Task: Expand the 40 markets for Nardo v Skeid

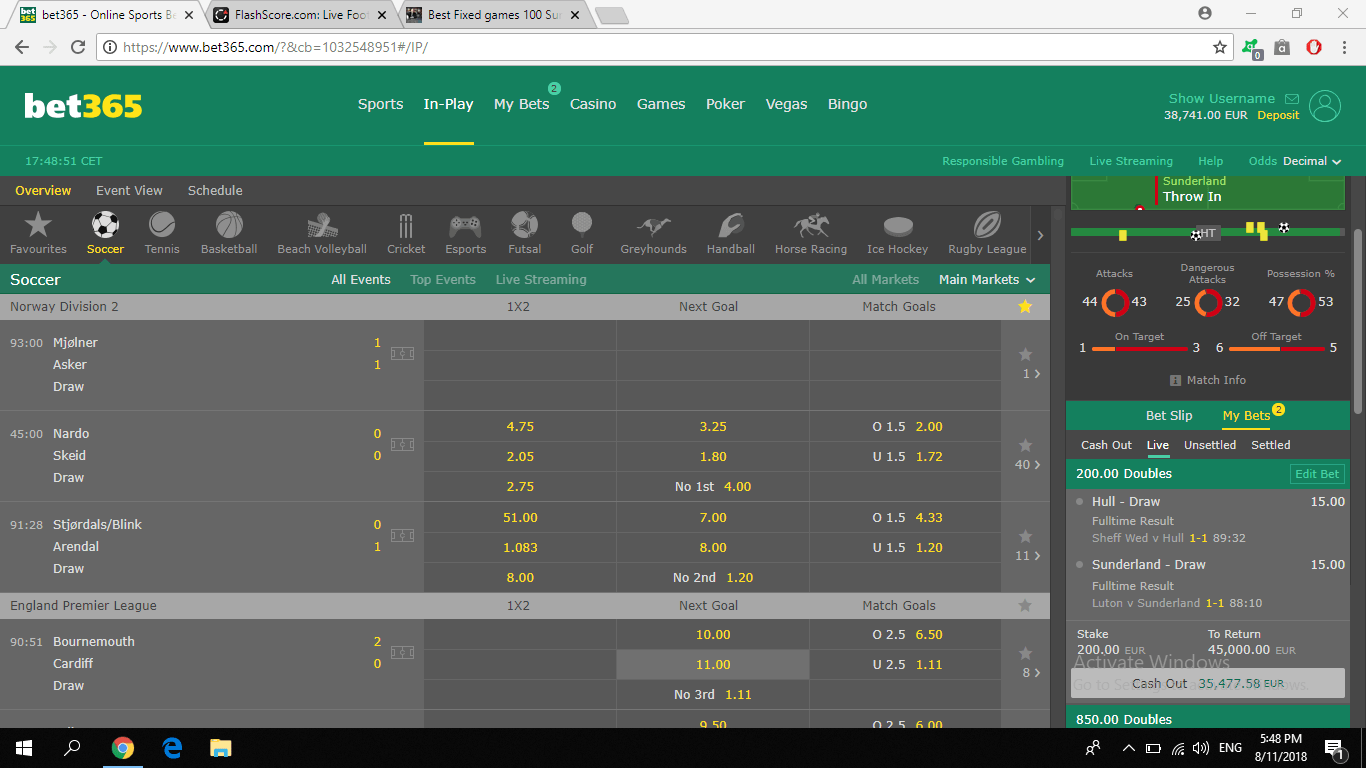Action: tap(1027, 465)
